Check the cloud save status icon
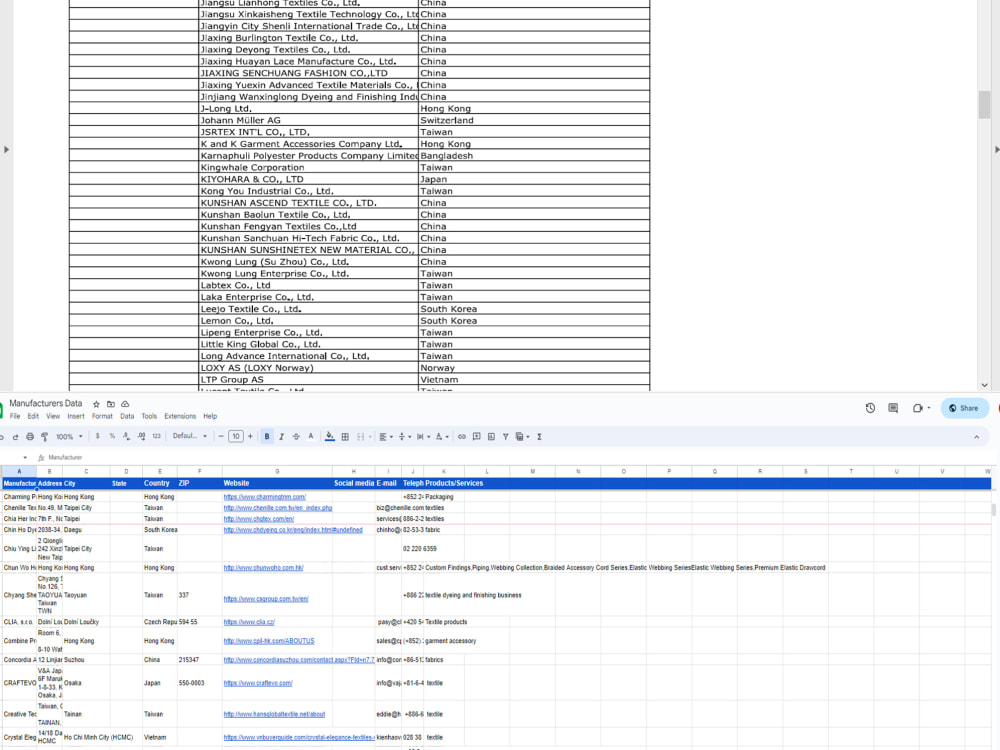 126,404
